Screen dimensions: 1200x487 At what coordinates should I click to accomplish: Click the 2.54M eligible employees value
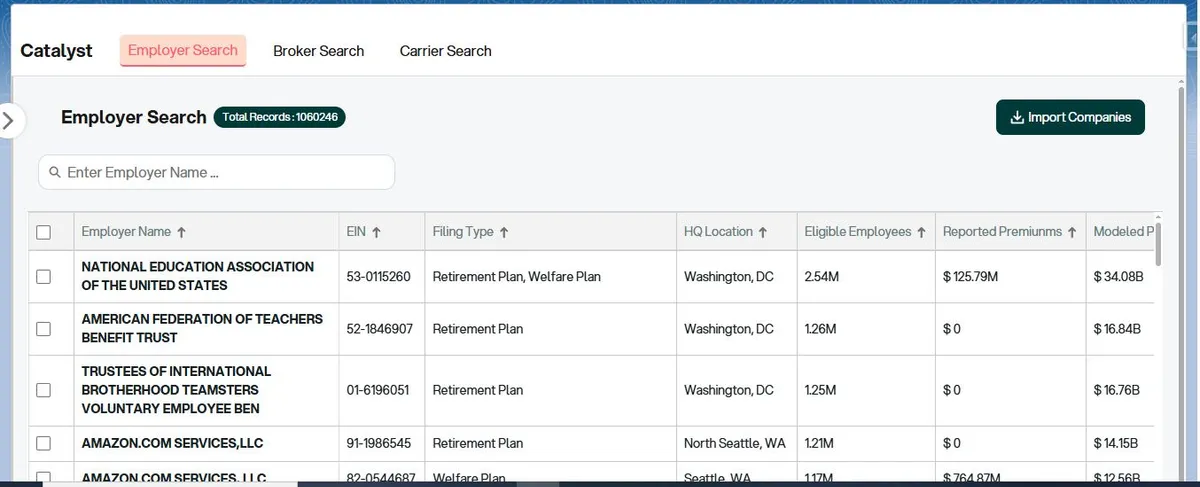[x=821, y=277]
